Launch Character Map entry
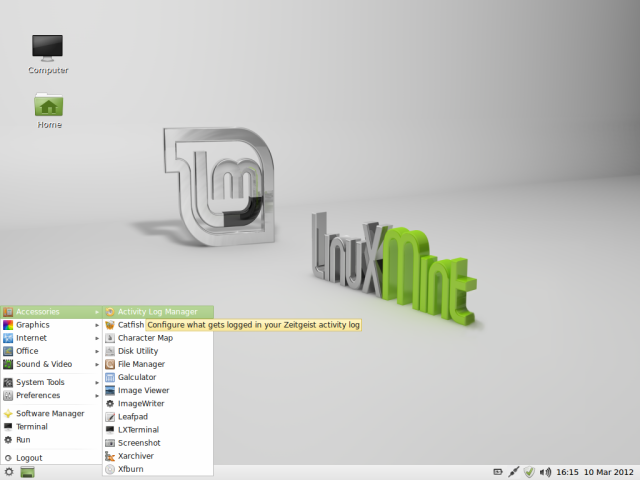The height and width of the screenshot is (480, 640). 158,338
